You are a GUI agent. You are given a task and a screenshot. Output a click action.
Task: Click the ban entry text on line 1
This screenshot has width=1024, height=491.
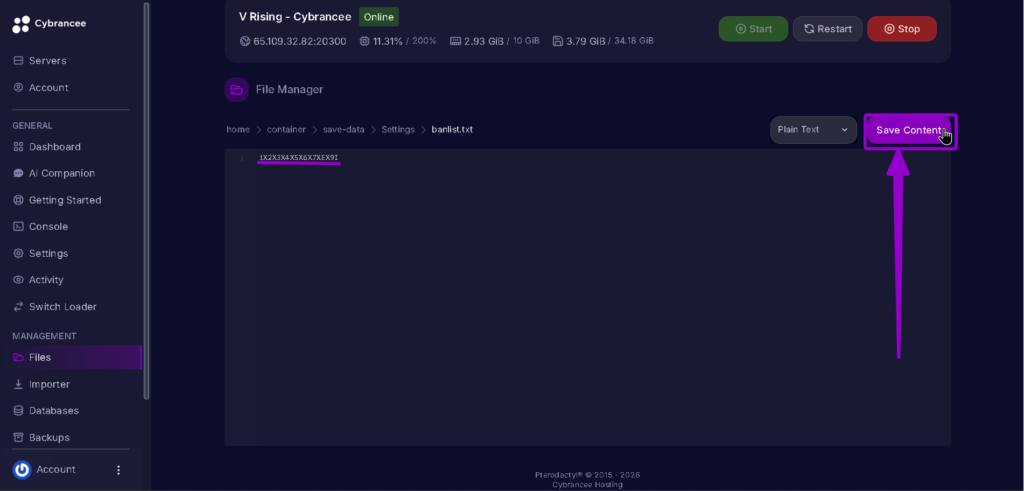pyautogui.click(x=298, y=158)
